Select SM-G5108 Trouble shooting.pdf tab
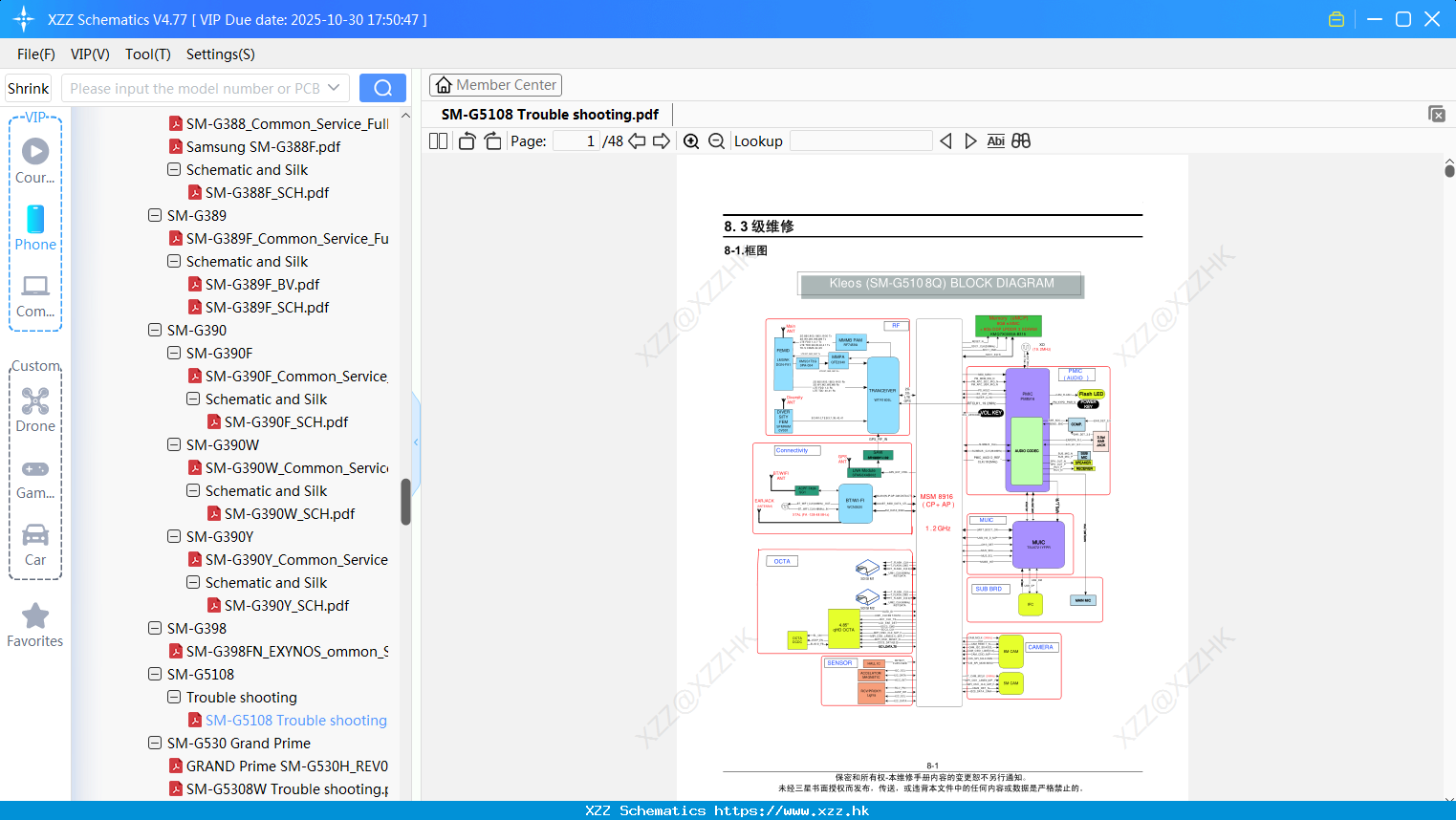Screen dimensions: 1456x820 (550, 115)
